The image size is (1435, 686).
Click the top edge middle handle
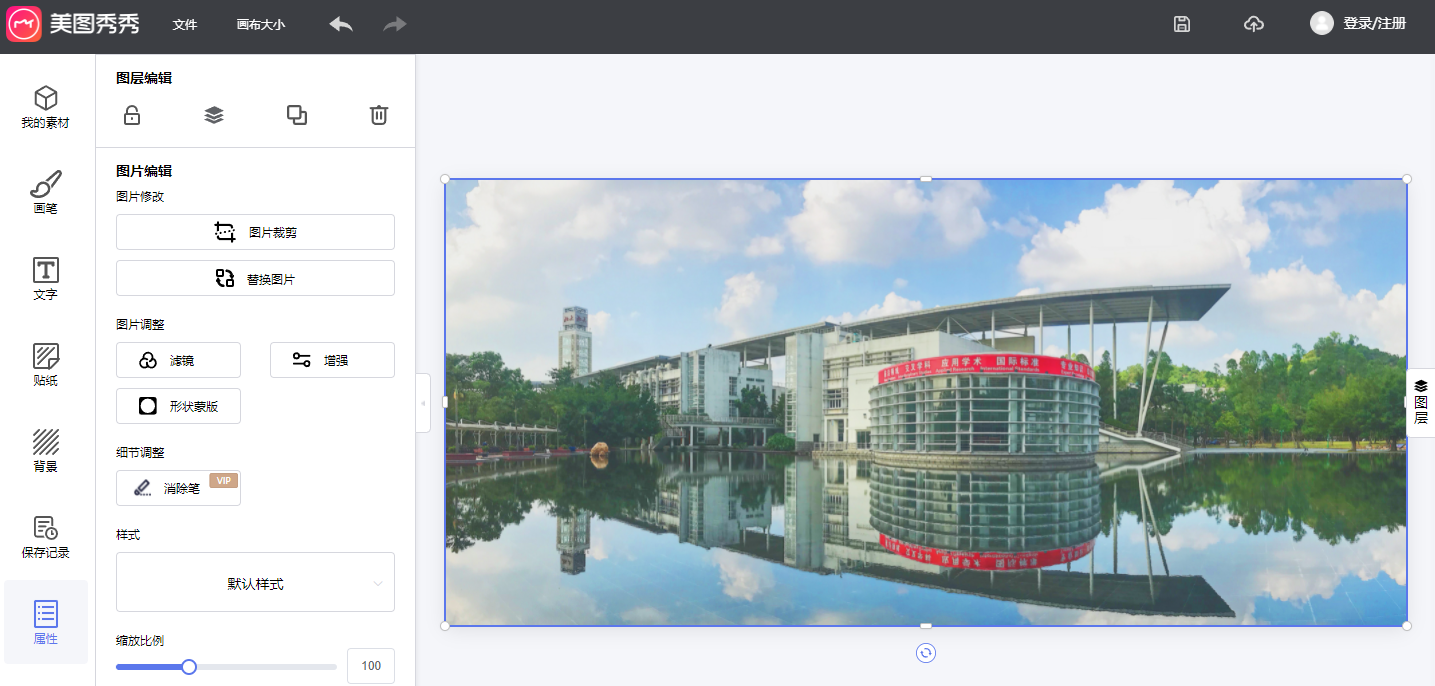[x=926, y=179]
